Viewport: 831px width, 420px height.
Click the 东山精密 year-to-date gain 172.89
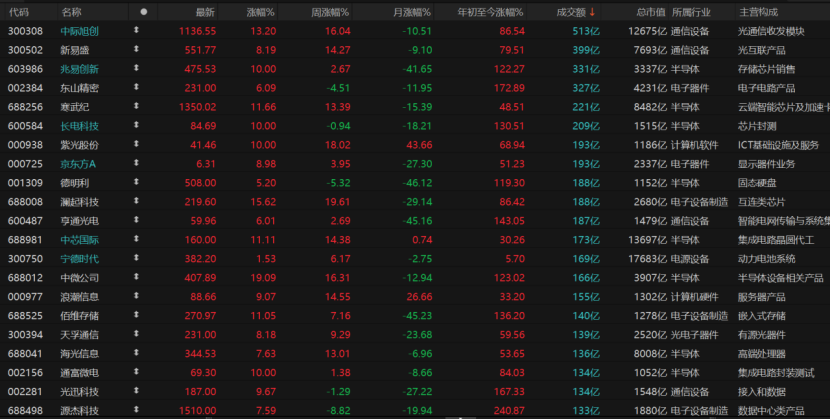point(509,88)
